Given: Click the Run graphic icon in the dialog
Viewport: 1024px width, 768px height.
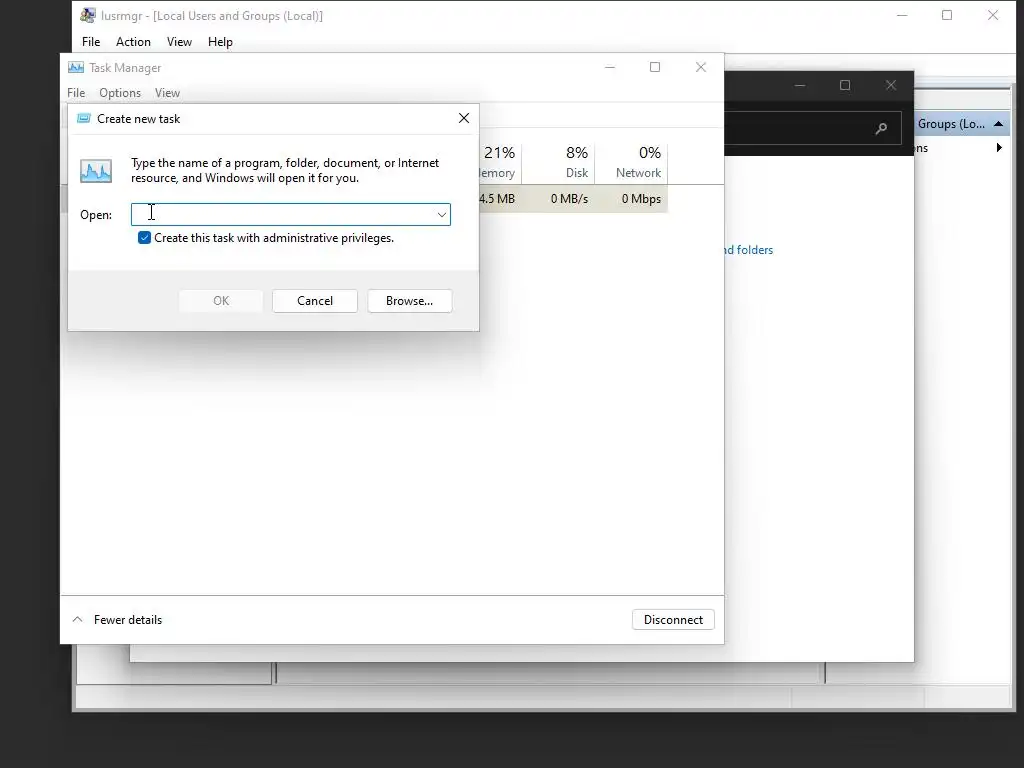Looking at the screenshot, I should [x=96, y=171].
